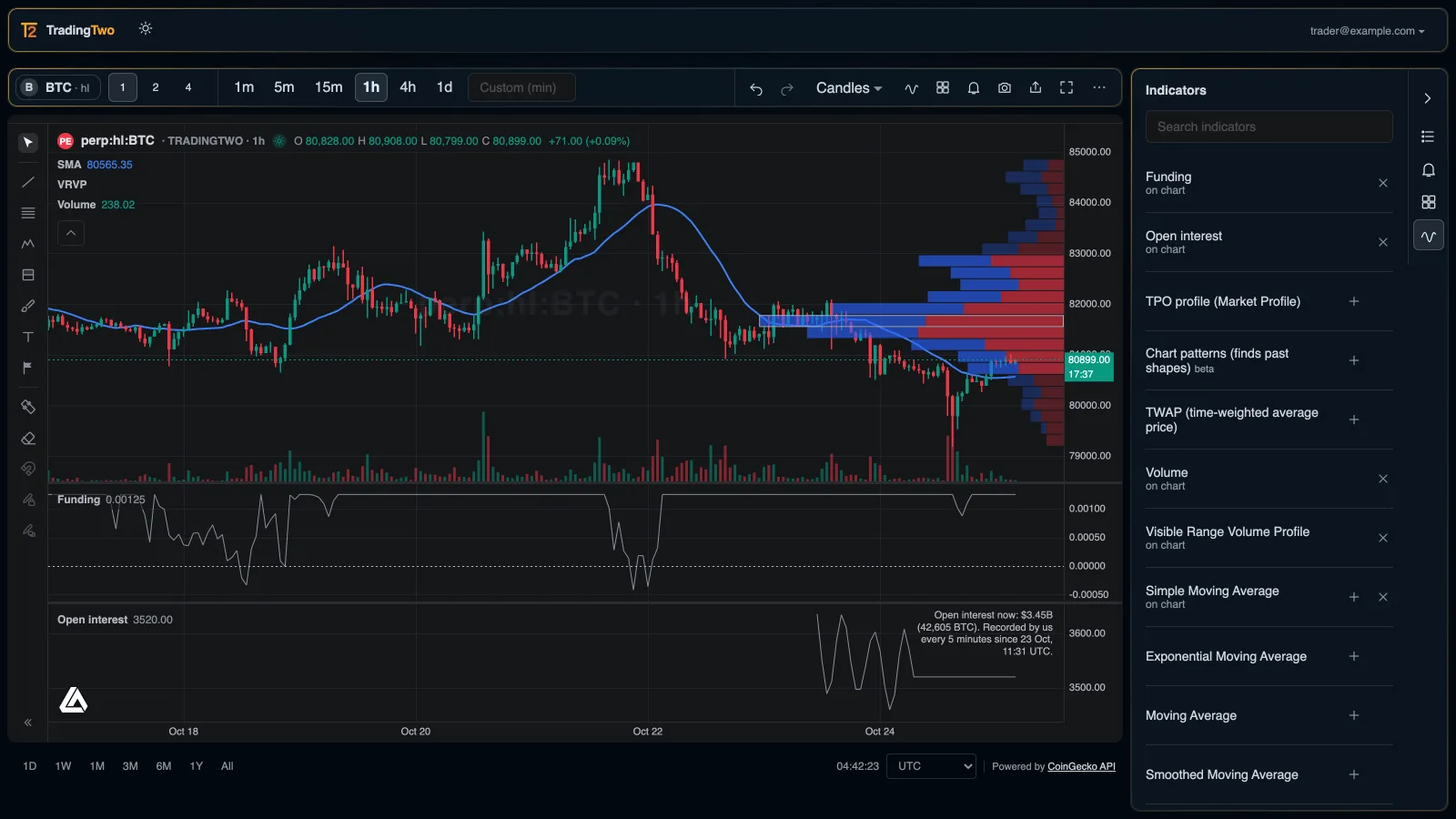The image size is (1456, 819).
Task: Add the TPO profile indicator
Action: [x=1354, y=301]
